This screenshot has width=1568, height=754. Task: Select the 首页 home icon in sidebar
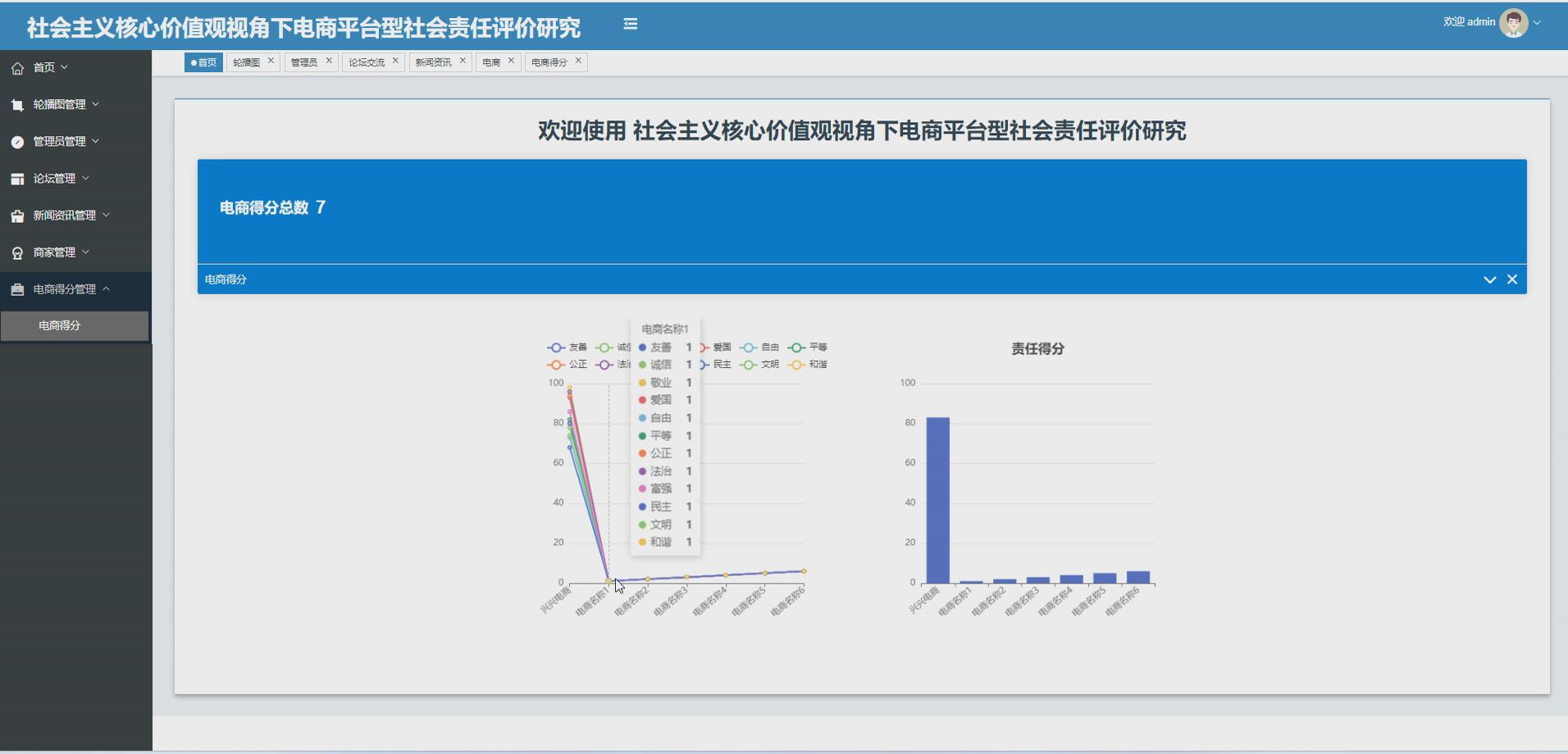pos(16,67)
